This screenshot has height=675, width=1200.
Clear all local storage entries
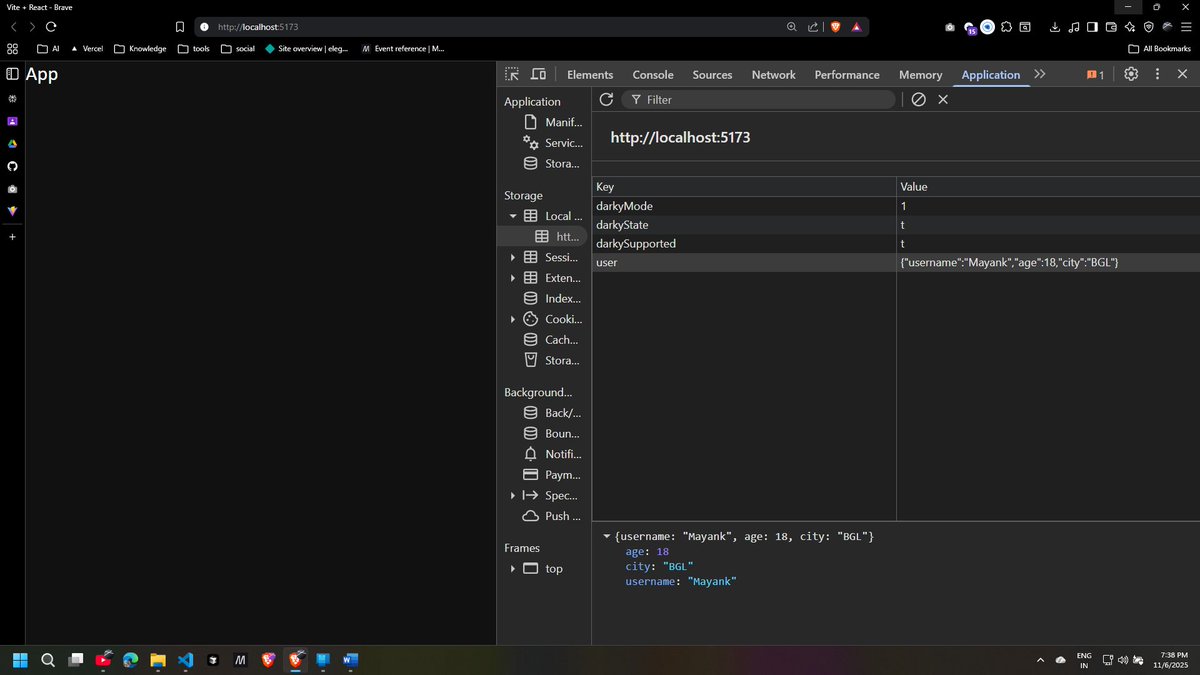coord(918,99)
